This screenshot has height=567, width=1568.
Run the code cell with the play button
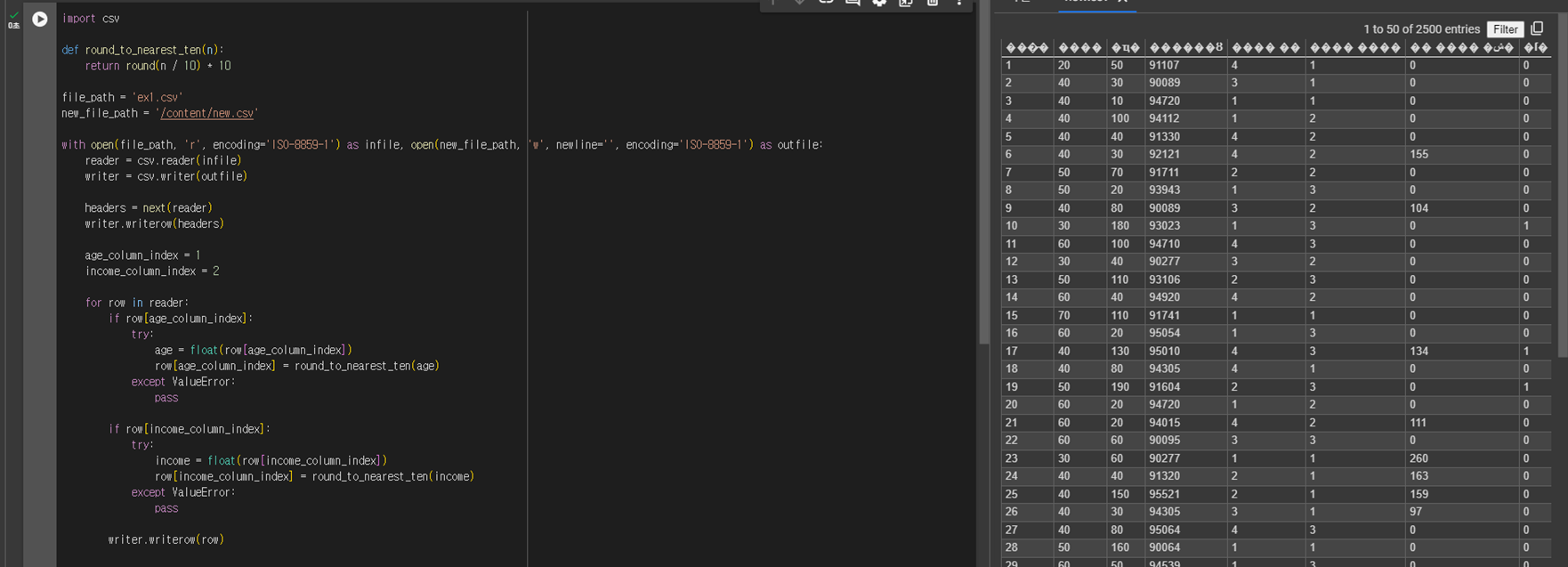[x=40, y=19]
